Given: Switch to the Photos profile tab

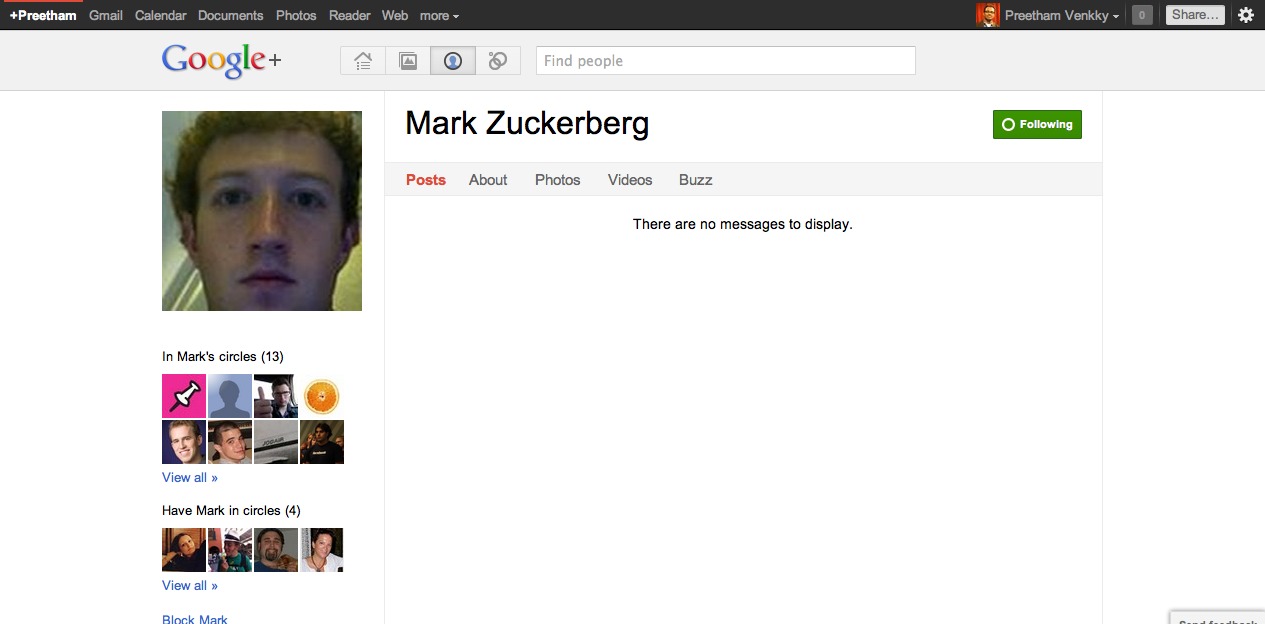Looking at the screenshot, I should click(558, 180).
